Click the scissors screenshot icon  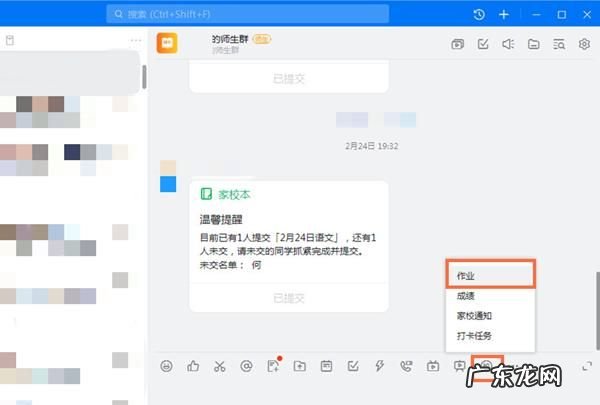[x=220, y=366]
